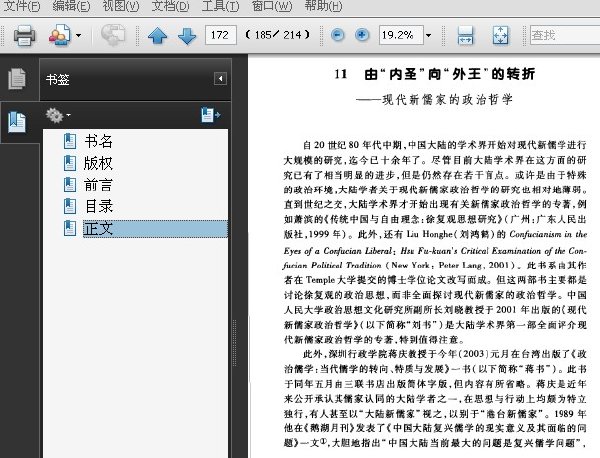The height and width of the screenshot is (458, 600).
Task: Click the 查找 search field
Action: click(565, 35)
